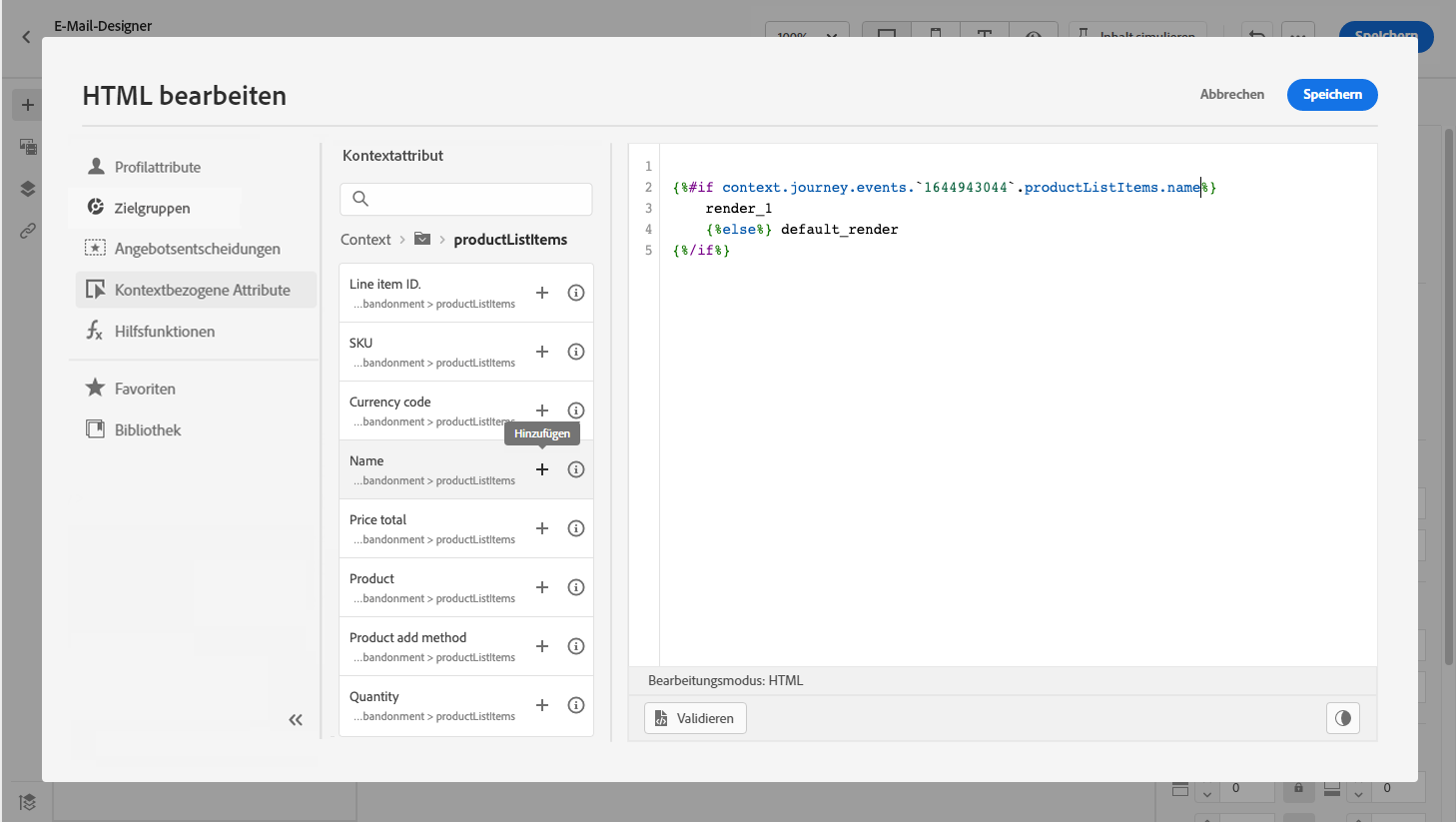1456x822 pixels.
Task: Add the Price total attribute
Action: pos(542,528)
